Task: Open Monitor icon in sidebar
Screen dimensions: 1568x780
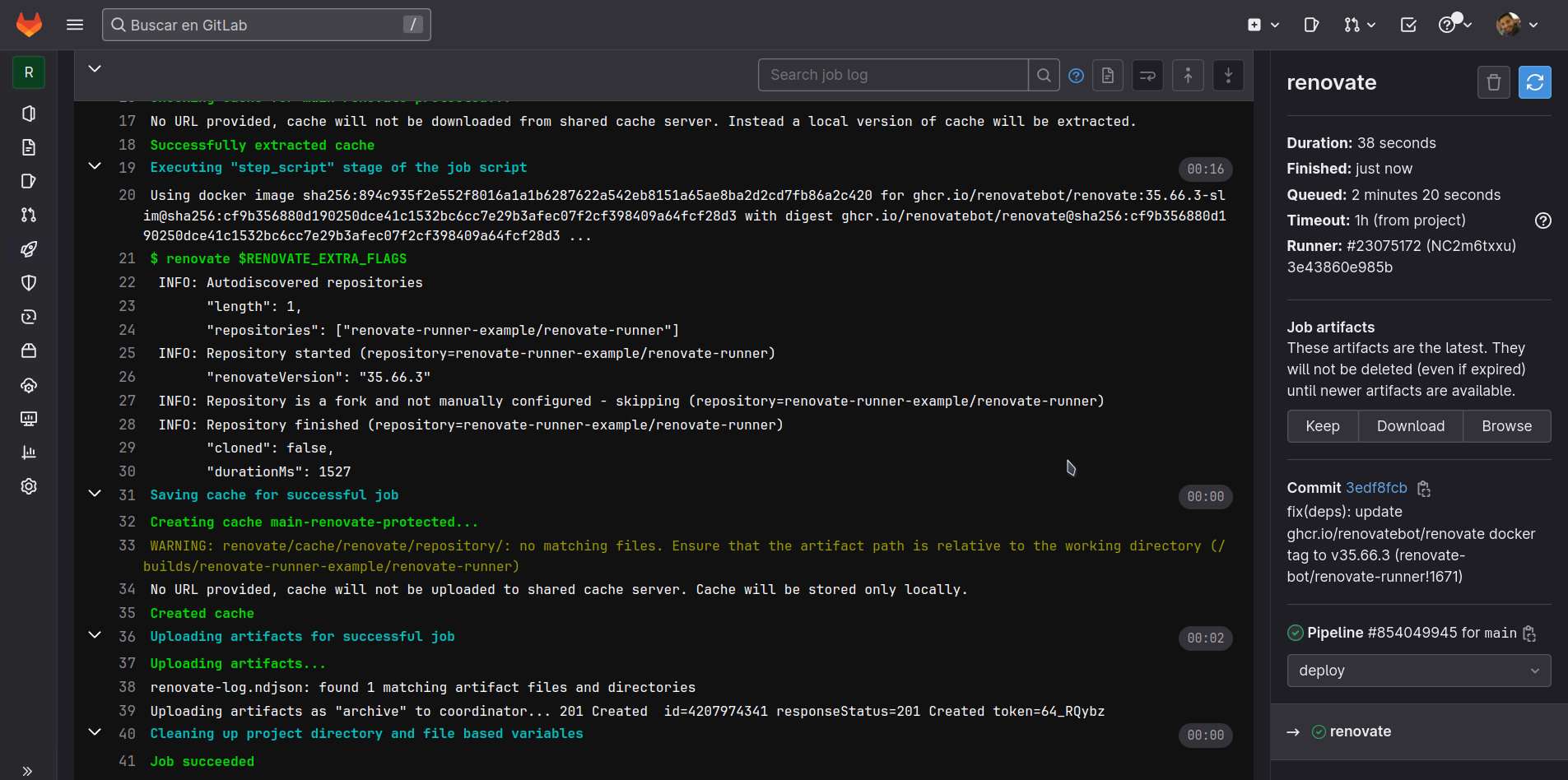Action: (x=29, y=419)
